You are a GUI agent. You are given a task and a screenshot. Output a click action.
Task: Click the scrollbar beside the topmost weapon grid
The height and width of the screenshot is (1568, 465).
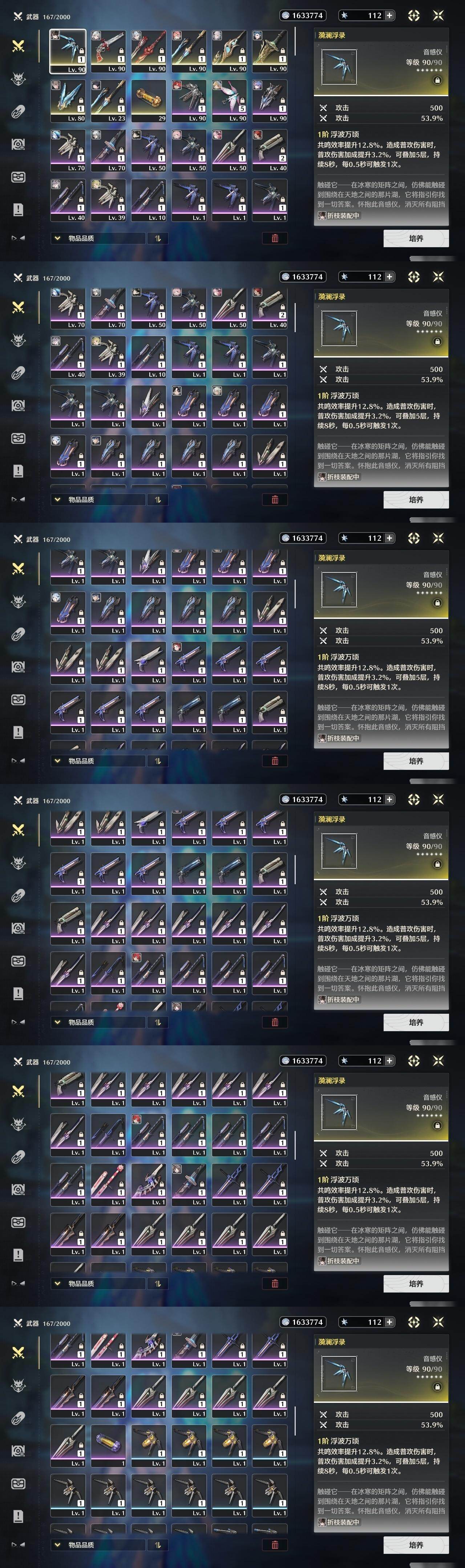pyautogui.click(x=296, y=41)
